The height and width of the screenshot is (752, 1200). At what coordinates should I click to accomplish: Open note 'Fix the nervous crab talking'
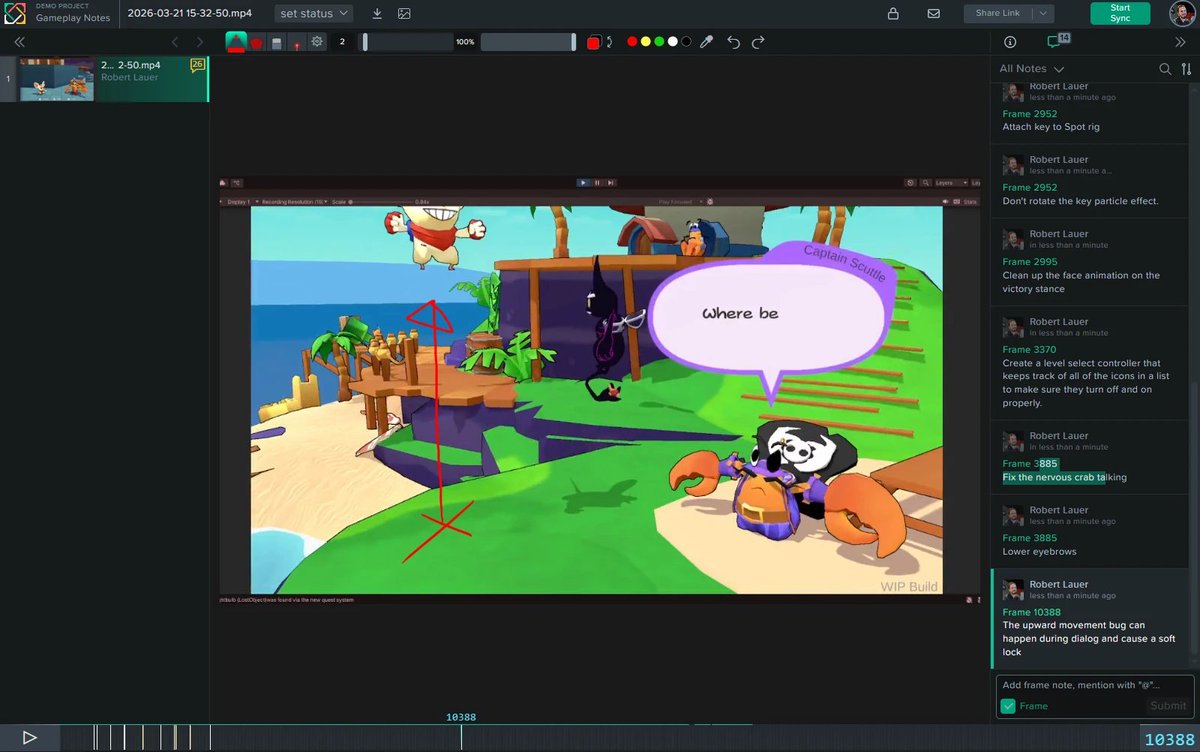pos(1064,478)
